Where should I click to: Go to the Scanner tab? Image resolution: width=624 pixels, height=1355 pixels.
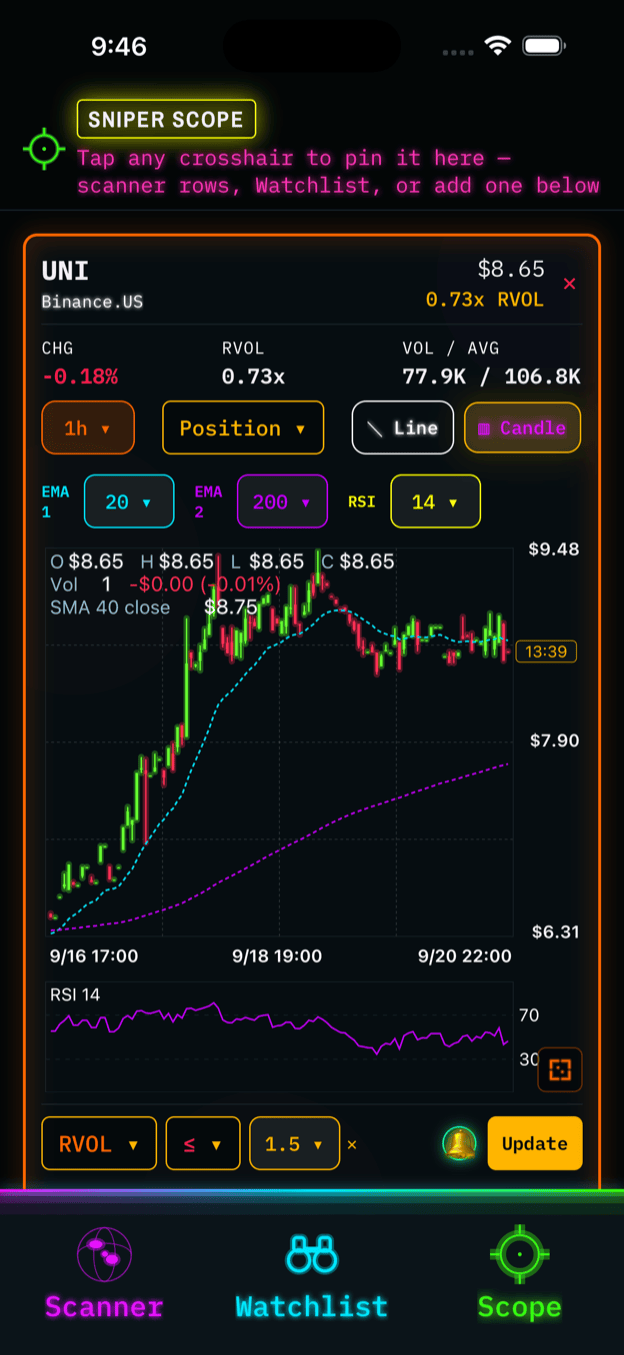pyautogui.click(x=104, y=1274)
